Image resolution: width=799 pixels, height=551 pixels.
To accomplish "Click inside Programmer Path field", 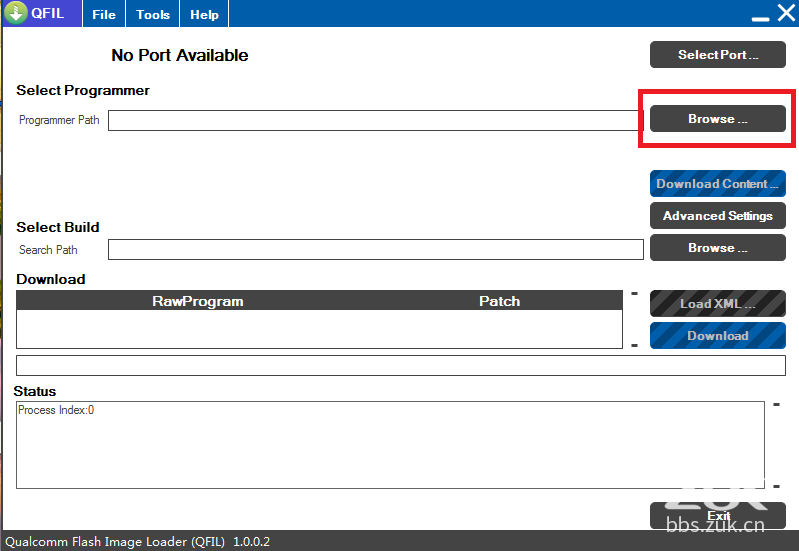I will pos(372,120).
